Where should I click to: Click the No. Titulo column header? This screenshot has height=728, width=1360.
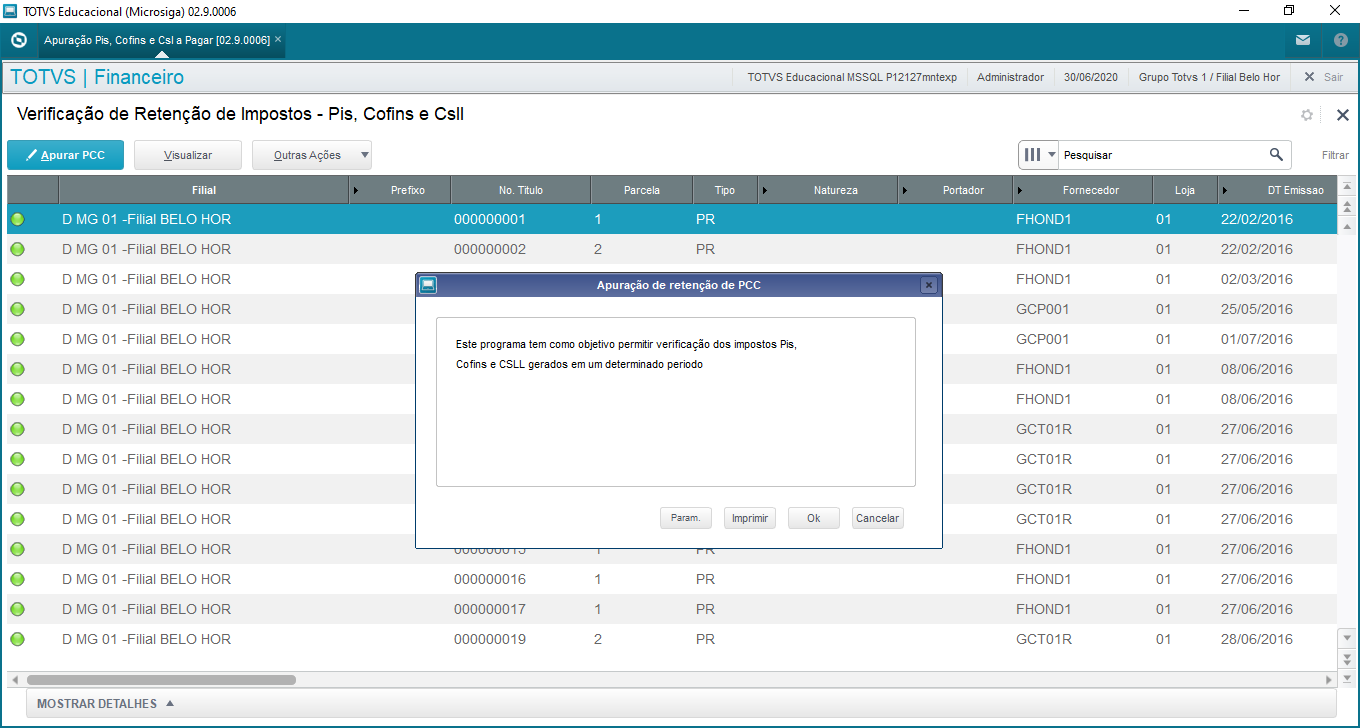point(521,190)
